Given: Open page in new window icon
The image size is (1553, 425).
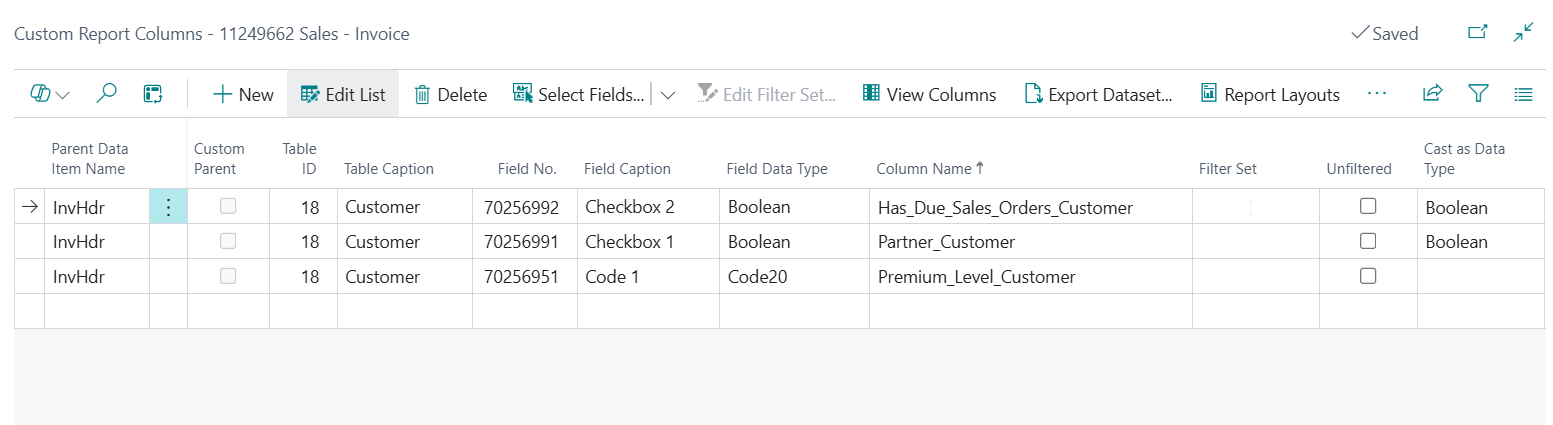Looking at the screenshot, I should point(1477,33).
